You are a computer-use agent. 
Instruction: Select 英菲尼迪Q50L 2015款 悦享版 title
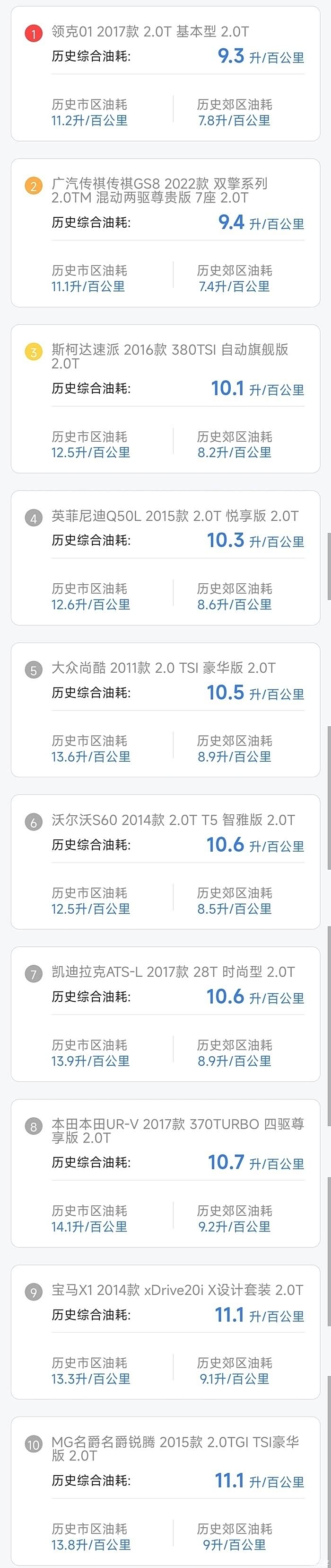(175, 516)
